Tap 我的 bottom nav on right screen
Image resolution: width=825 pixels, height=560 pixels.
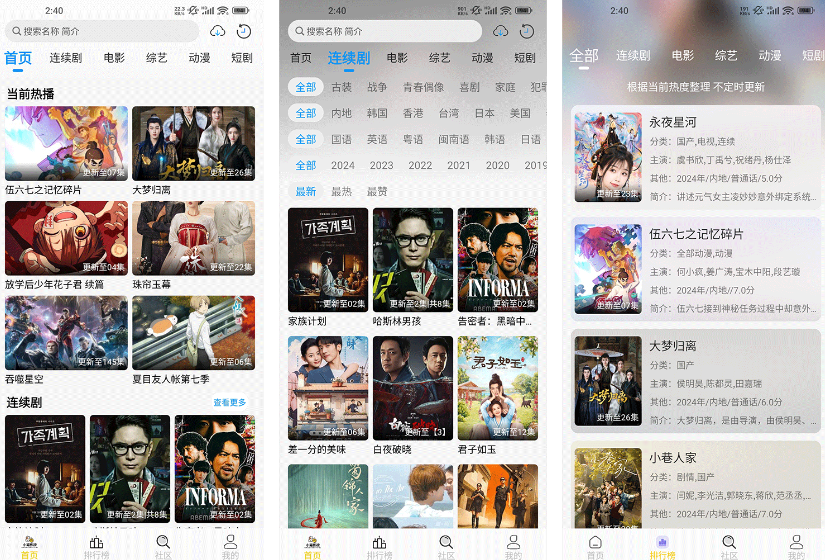coord(796,547)
